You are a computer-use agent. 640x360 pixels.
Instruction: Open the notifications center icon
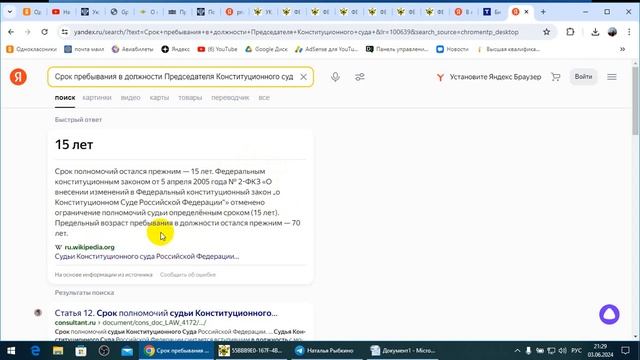point(626,351)
